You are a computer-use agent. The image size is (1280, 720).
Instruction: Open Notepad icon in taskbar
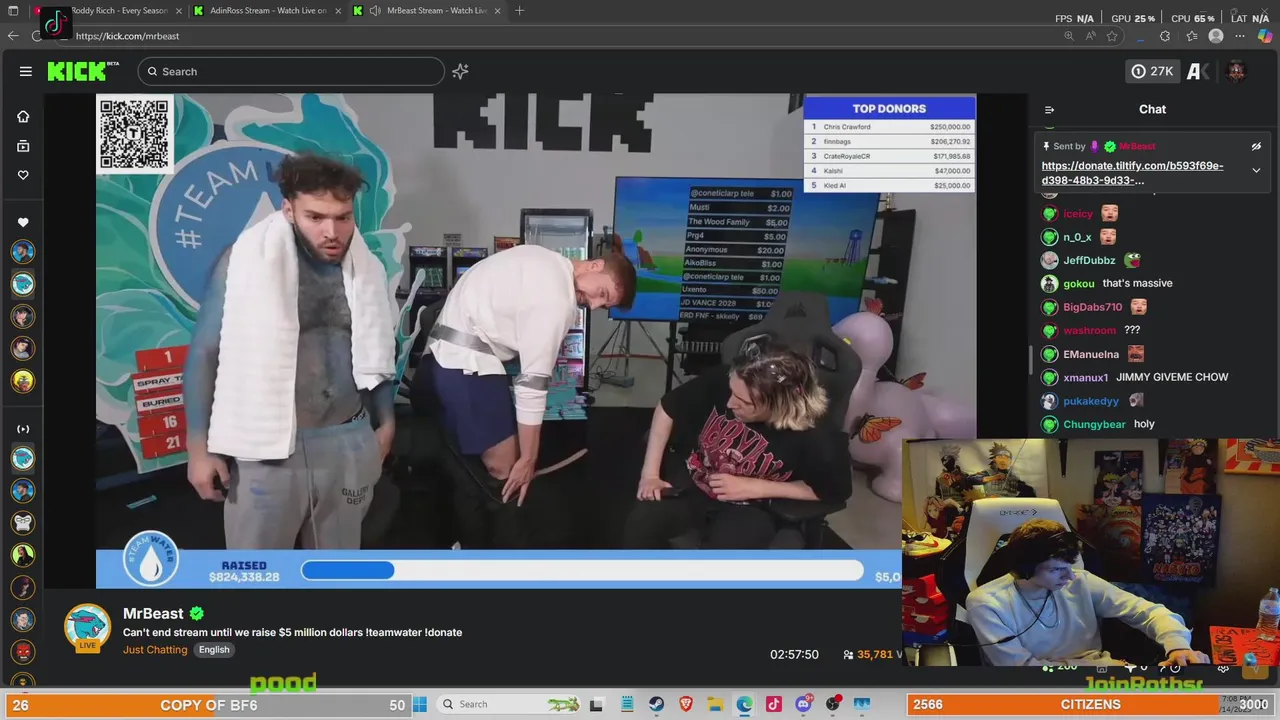coord(626,704)
